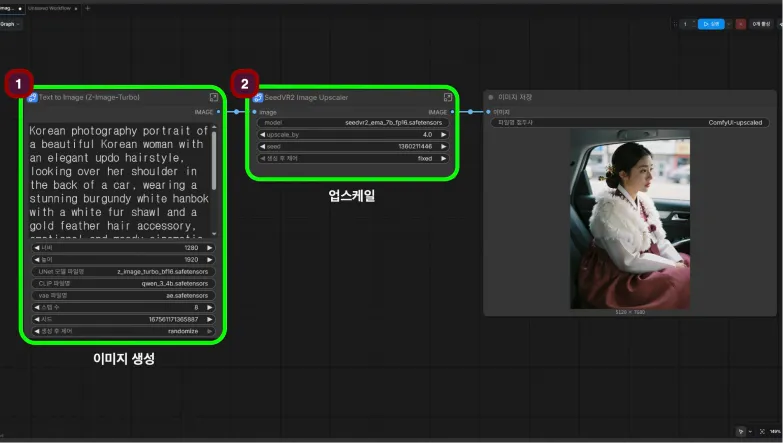Viewport: 783px width, 443px height.
Task: Cycle fixed control forward with right arrow
Action: (x=443, y=159)
